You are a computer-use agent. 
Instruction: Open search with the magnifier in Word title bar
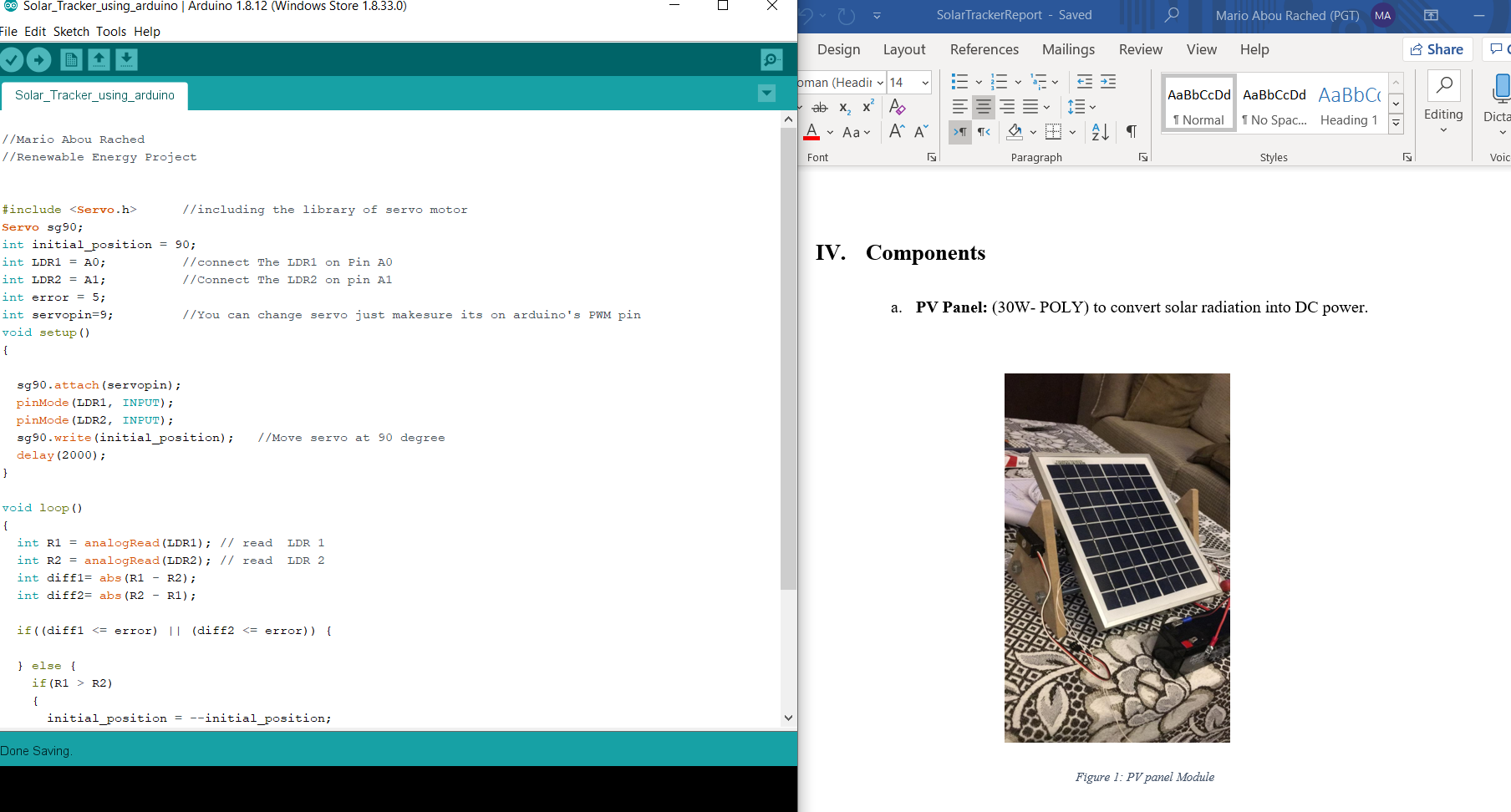pos(1172,15)
